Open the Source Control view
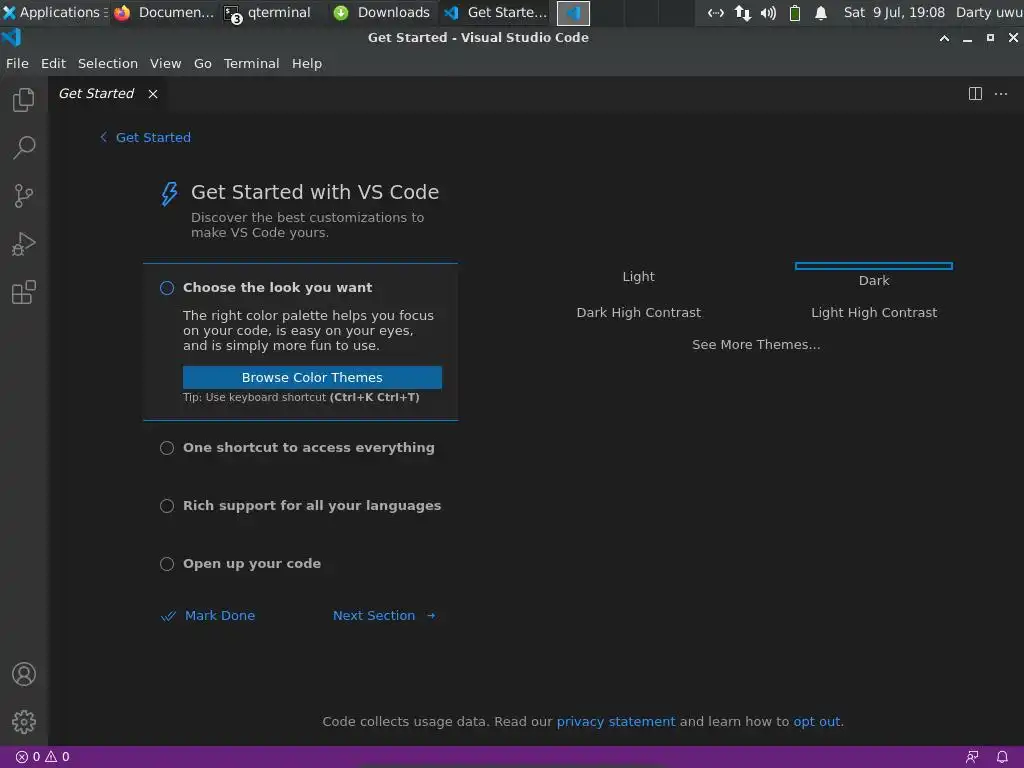1024x768 pixels. [24, 195]
